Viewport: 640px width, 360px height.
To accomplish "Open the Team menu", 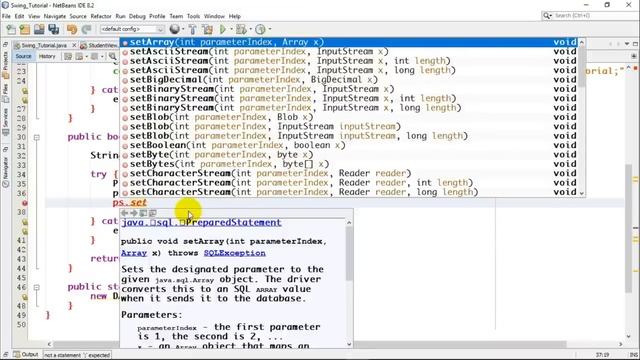I will (x=176, y=16).
